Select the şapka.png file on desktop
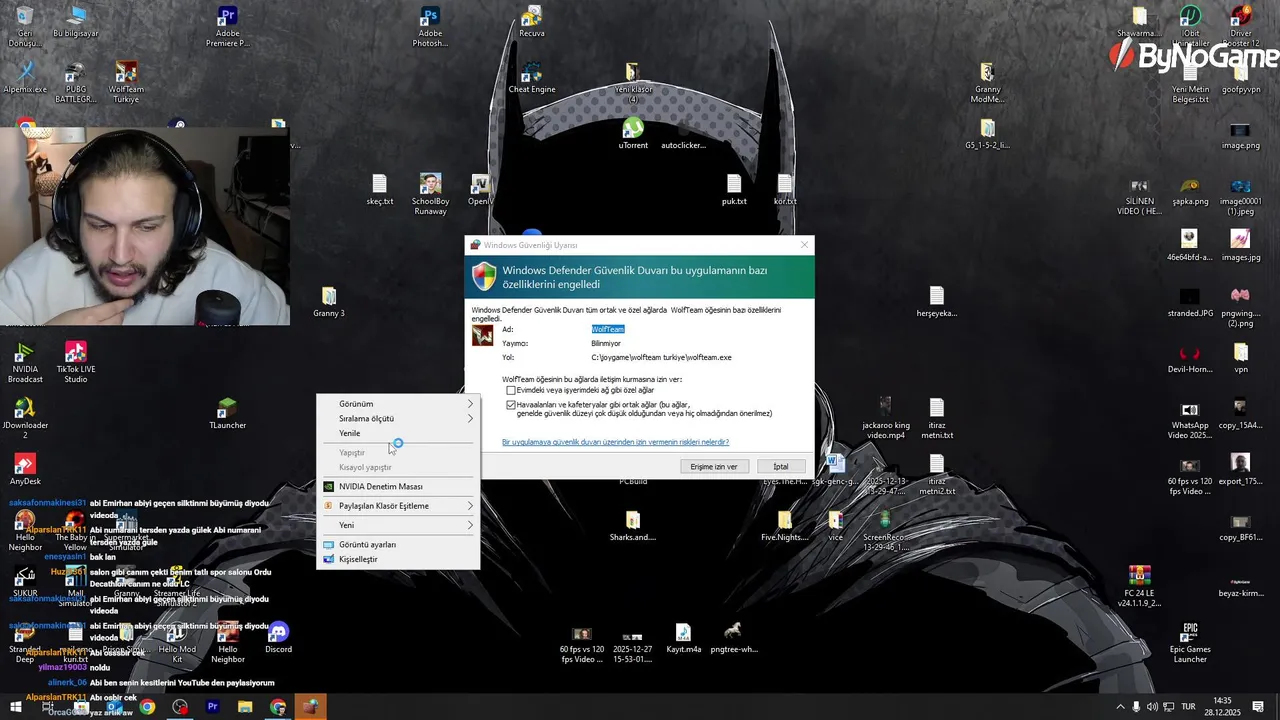Image resolution: width=1280 pixels, height=720 pixels. [x=1190, y=190]
